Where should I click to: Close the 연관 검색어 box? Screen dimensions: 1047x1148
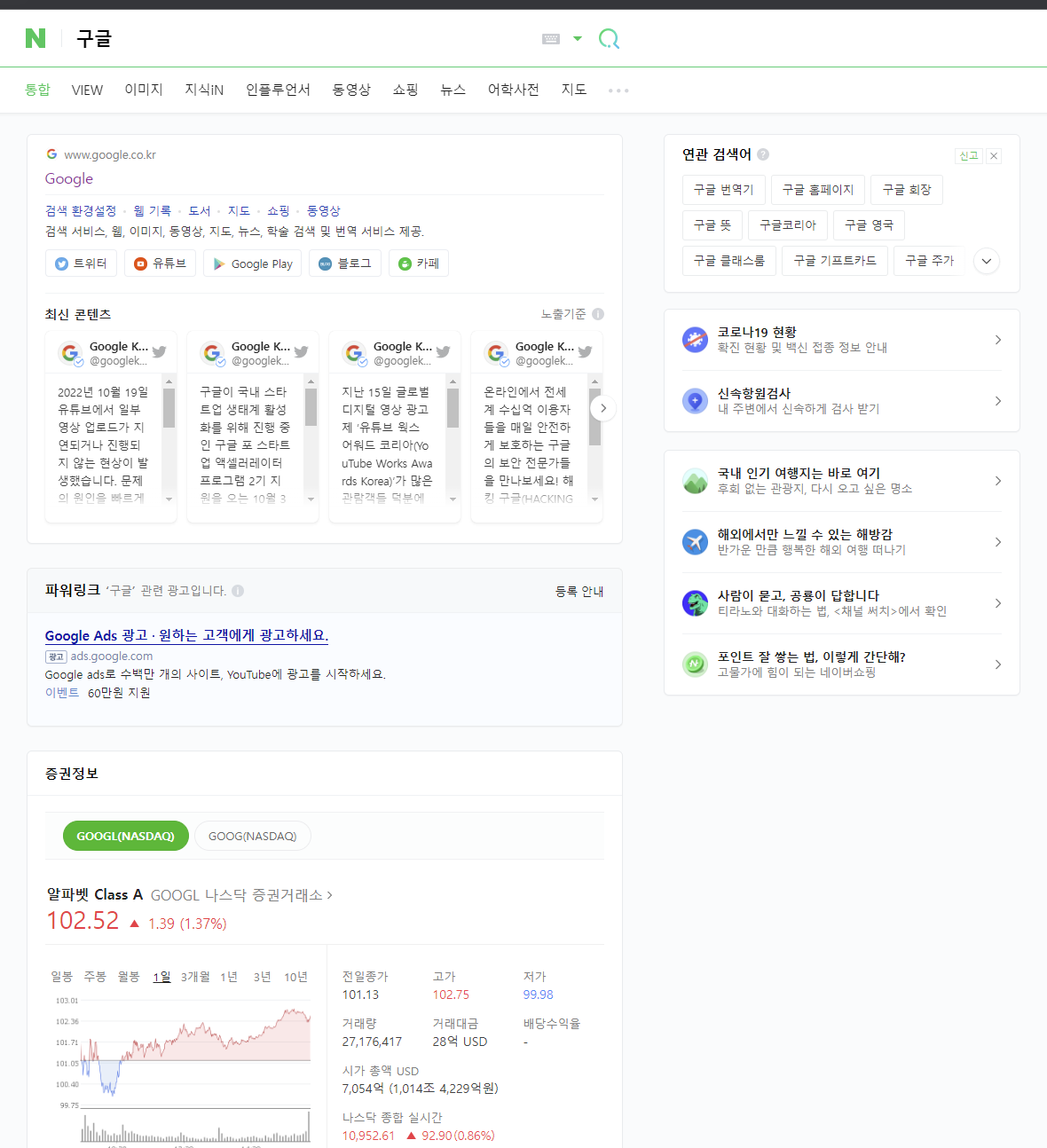tap(994, 156)
